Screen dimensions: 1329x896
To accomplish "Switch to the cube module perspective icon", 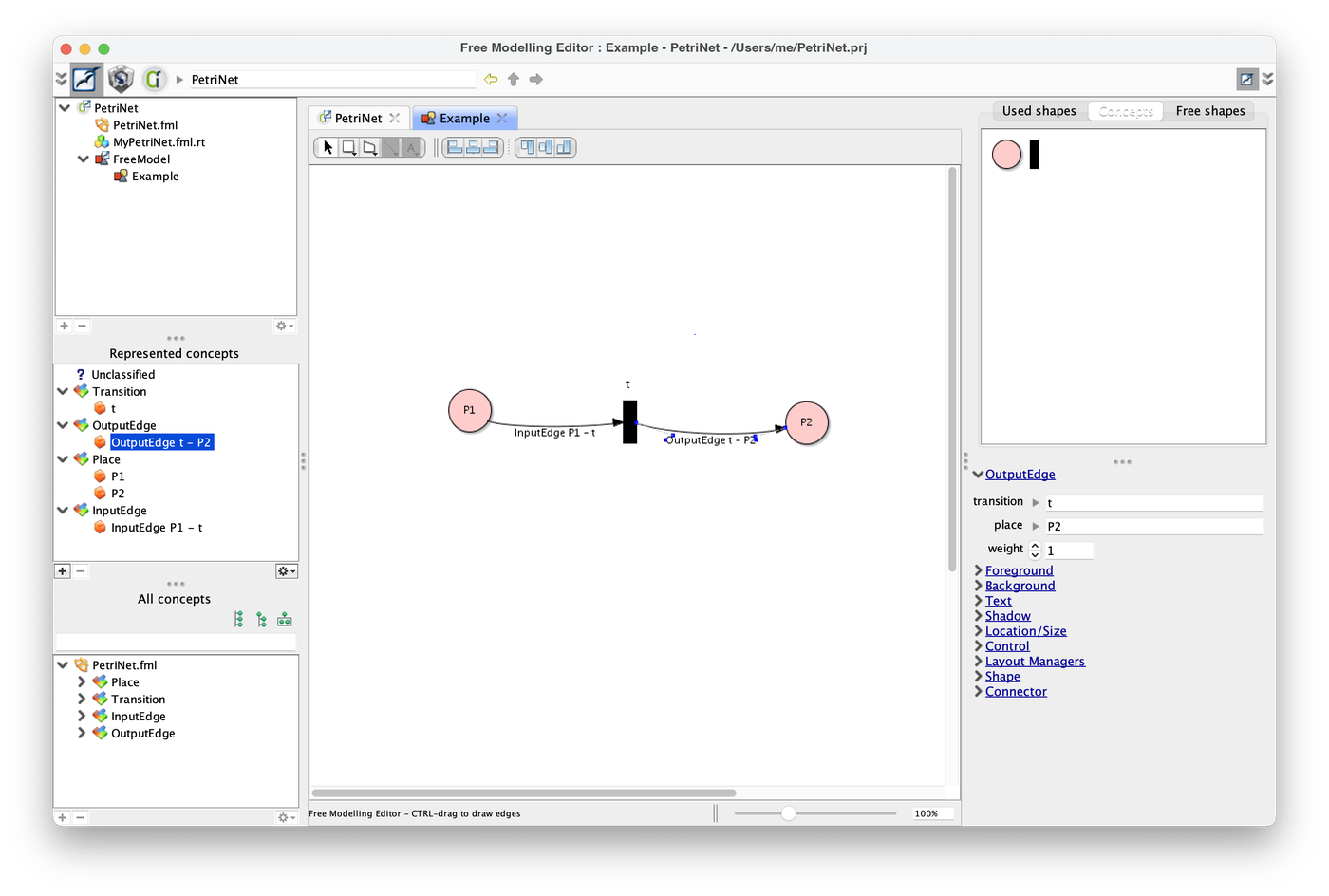I will pos(121,79).
